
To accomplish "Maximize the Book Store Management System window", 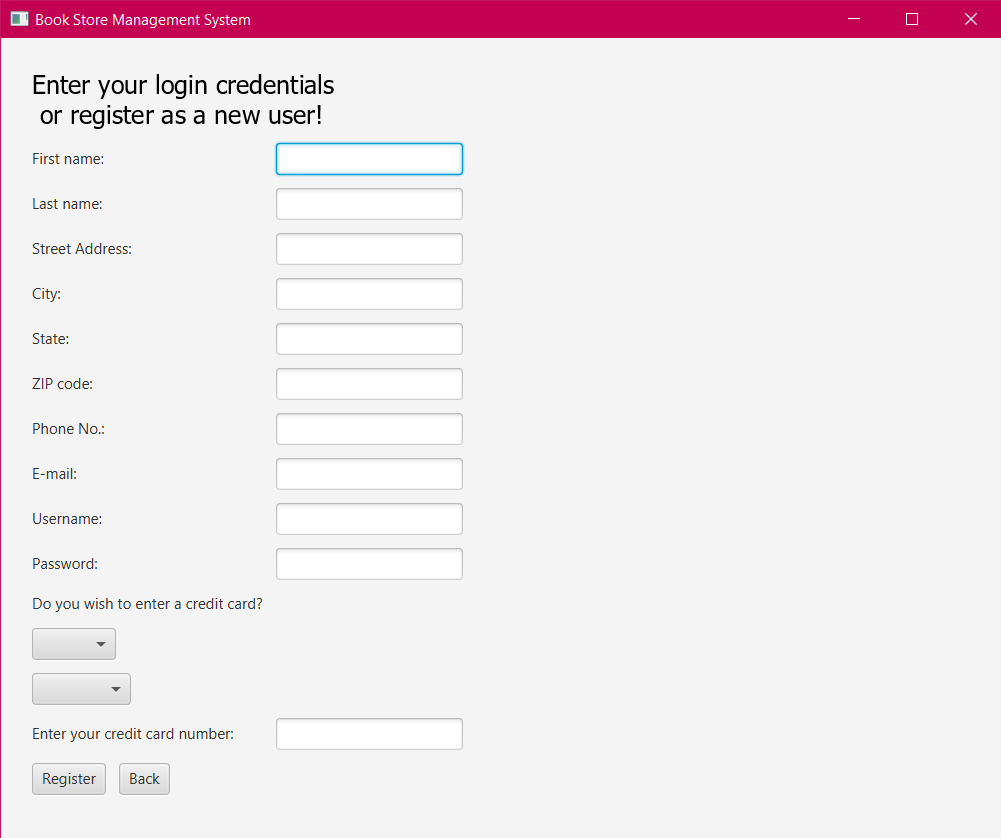I will [912, 19].
